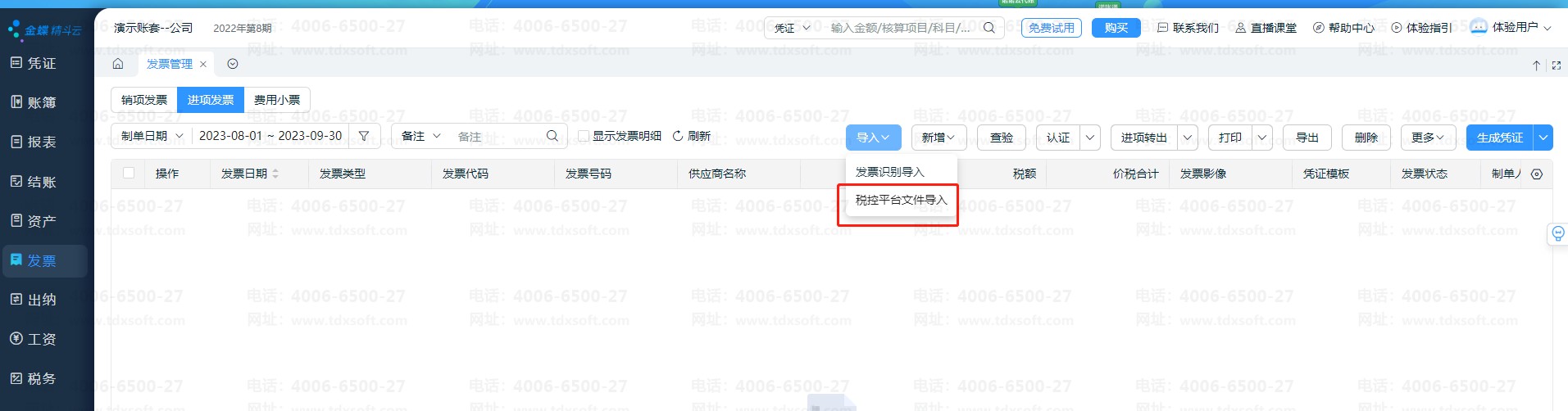Expand the 制单日期 dropdown
This screenshot has width=1568, height=411.
[152, 136]
